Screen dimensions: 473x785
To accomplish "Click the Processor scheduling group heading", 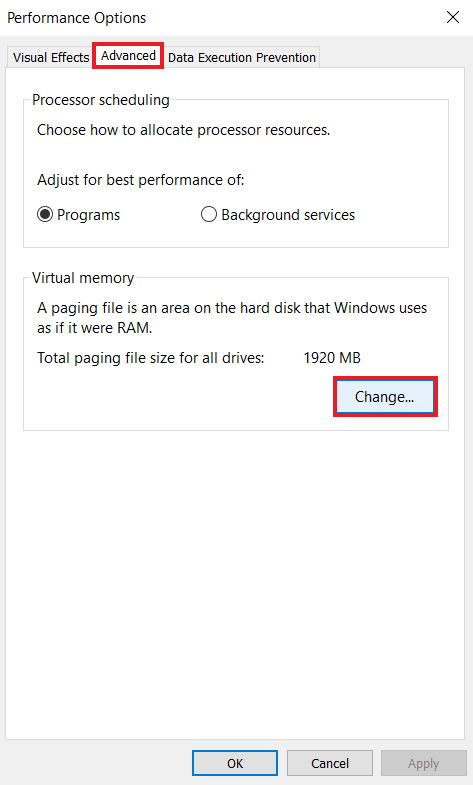I will [x=101, y=100].
